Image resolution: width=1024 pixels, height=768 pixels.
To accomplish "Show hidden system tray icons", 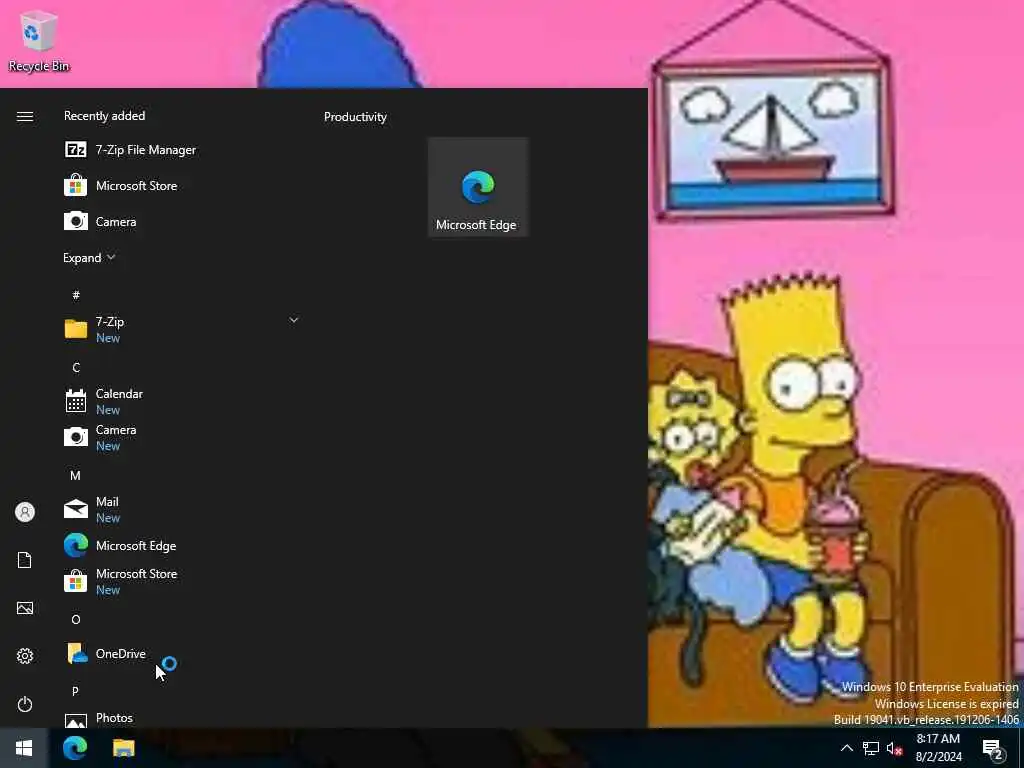I will (846, 748).
